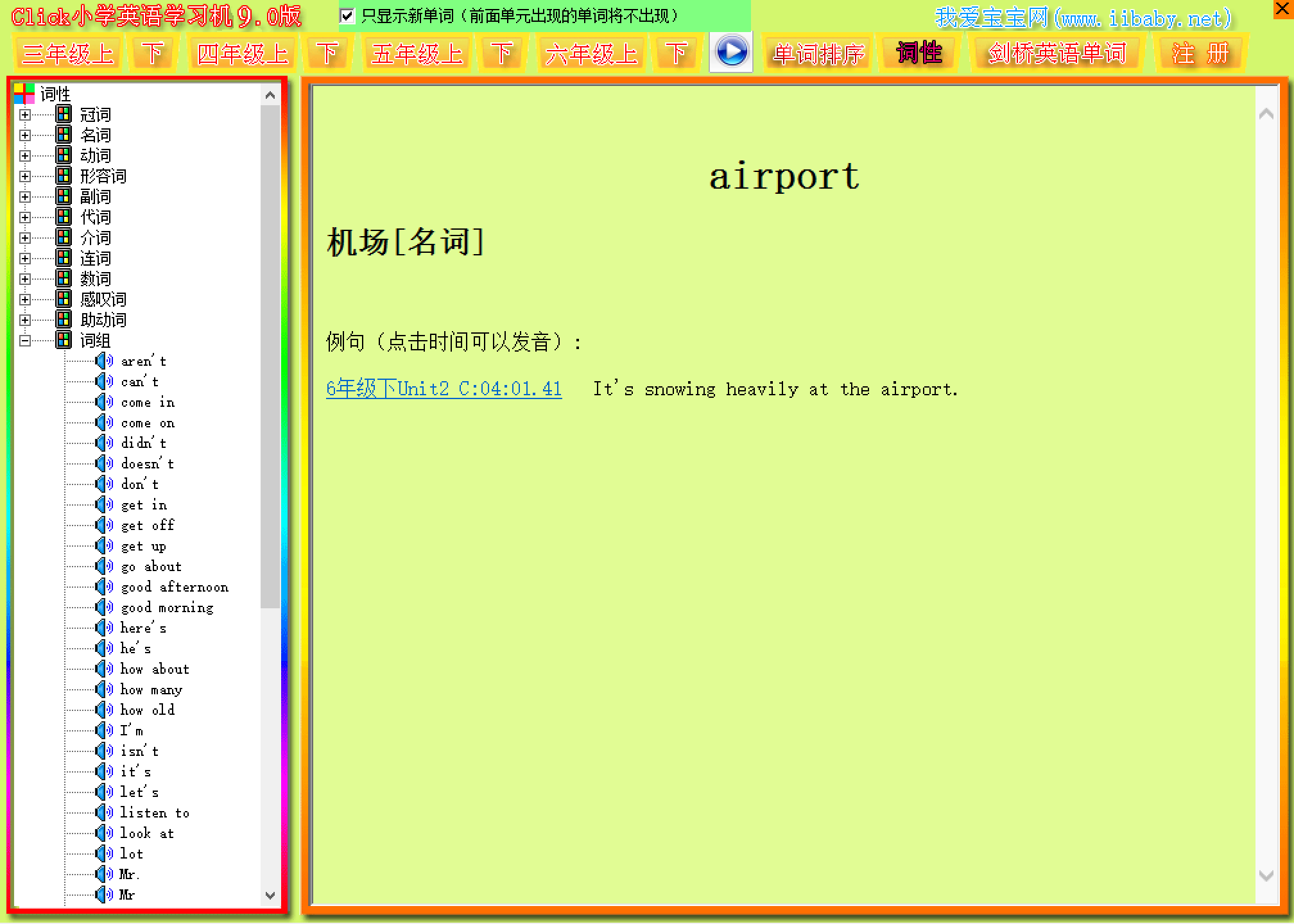Expand the 副词 tree node

(x=25, y=197)
